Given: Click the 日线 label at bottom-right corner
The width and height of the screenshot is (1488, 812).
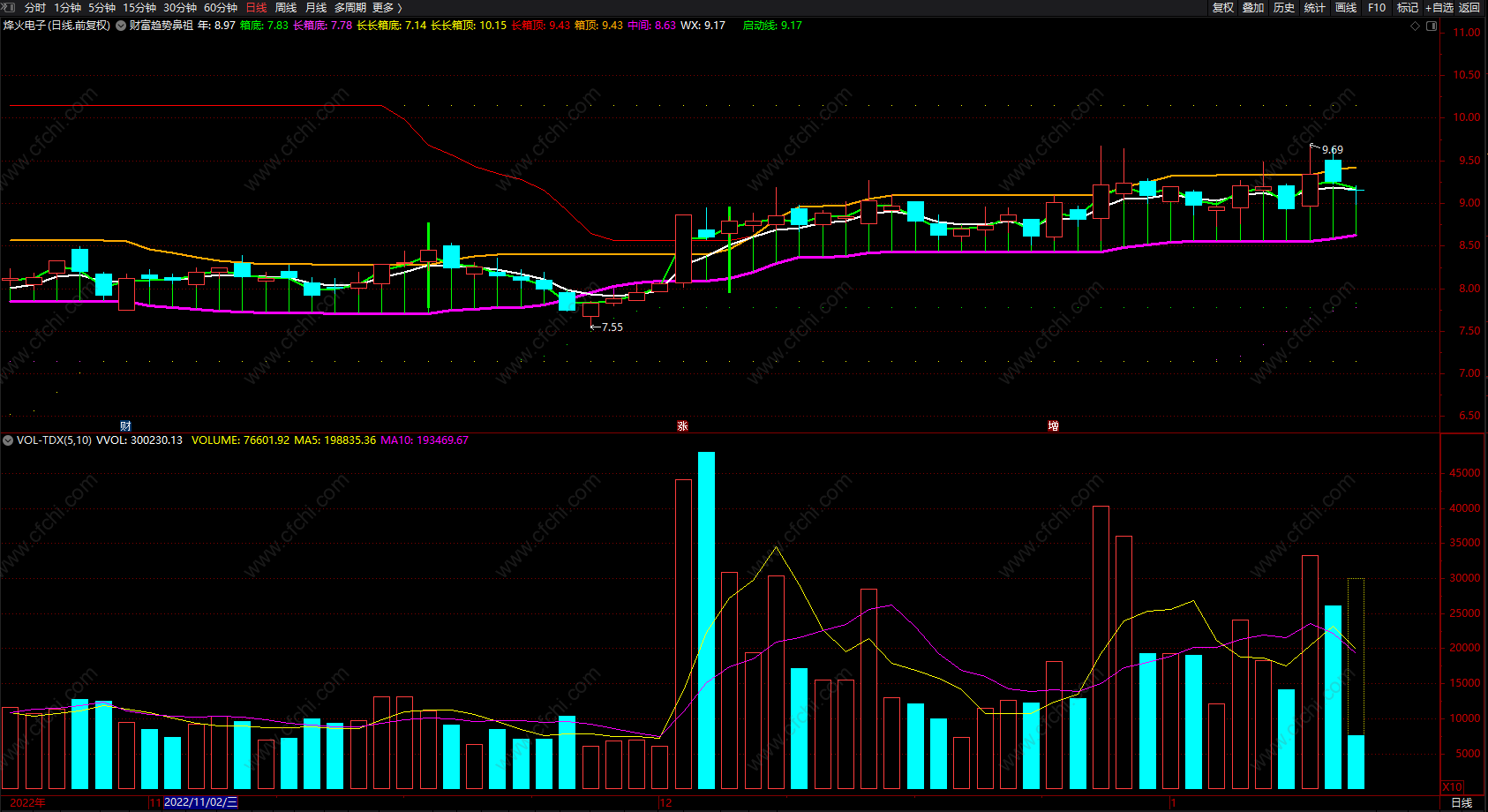Looking at the screenshot, I should (1462, 802).
